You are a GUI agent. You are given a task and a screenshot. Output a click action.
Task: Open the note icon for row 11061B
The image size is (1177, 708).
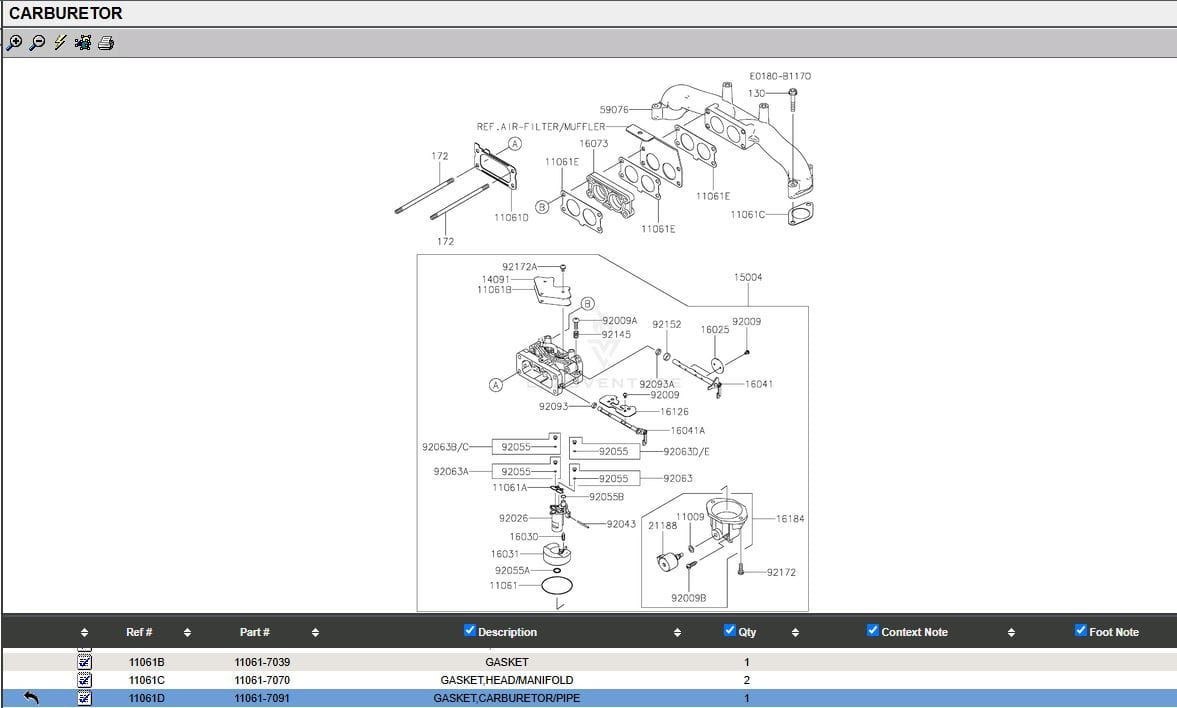(85, 662)
